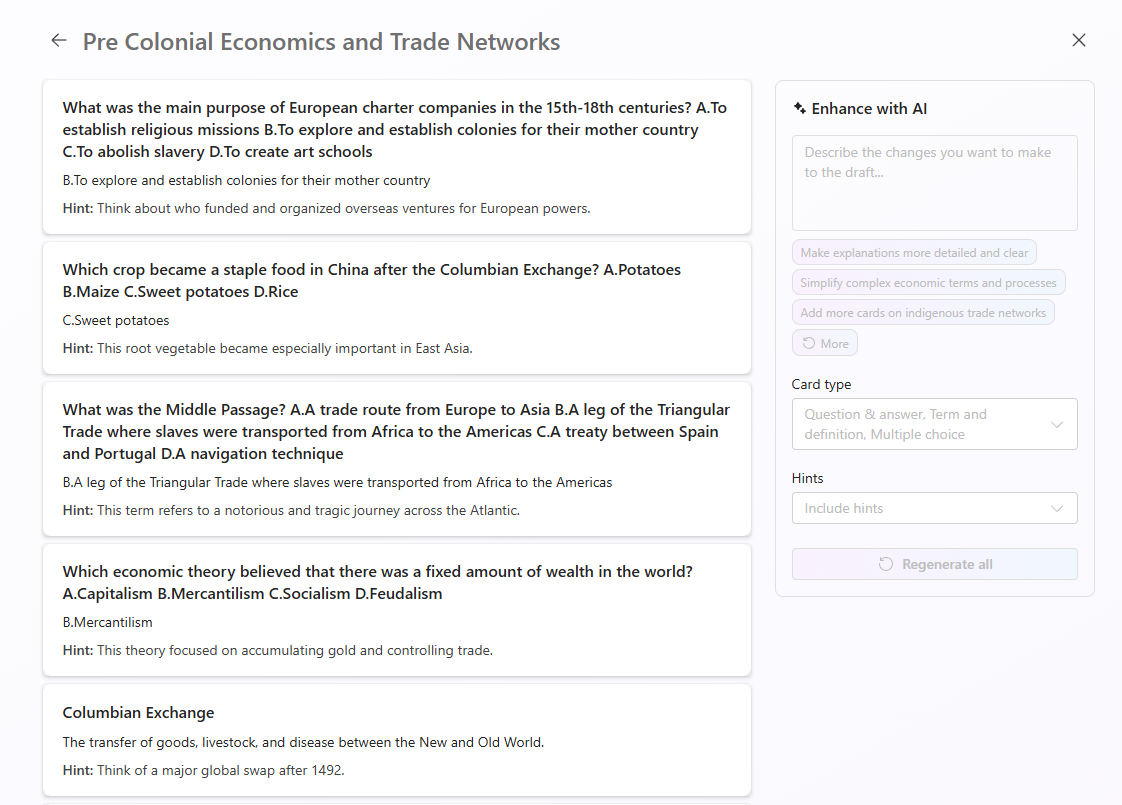Click the 'Pre Colonial Economics and Trade Networks' title
The height and width of the screenshot is (805, 1122).
click(321, 42)
